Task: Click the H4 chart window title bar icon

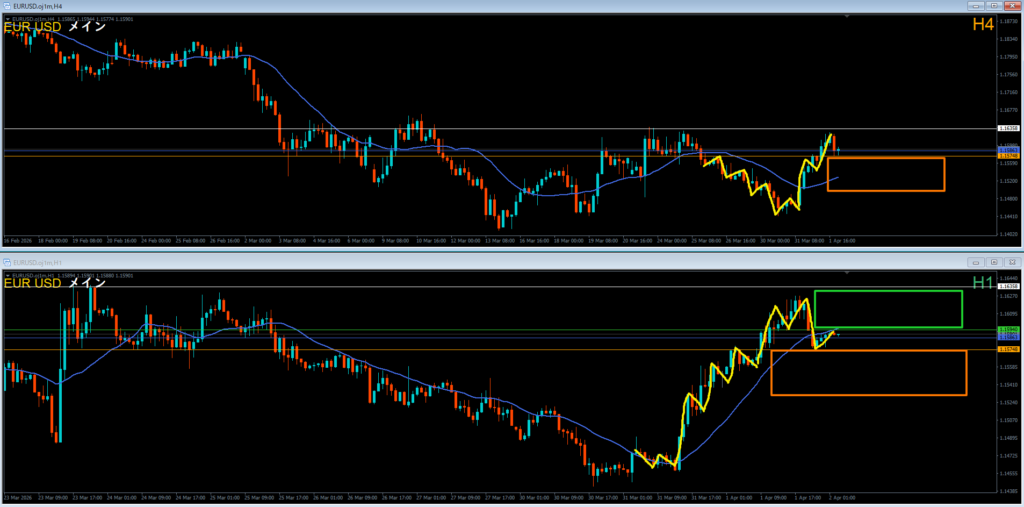Action: [x=7, y=6]
